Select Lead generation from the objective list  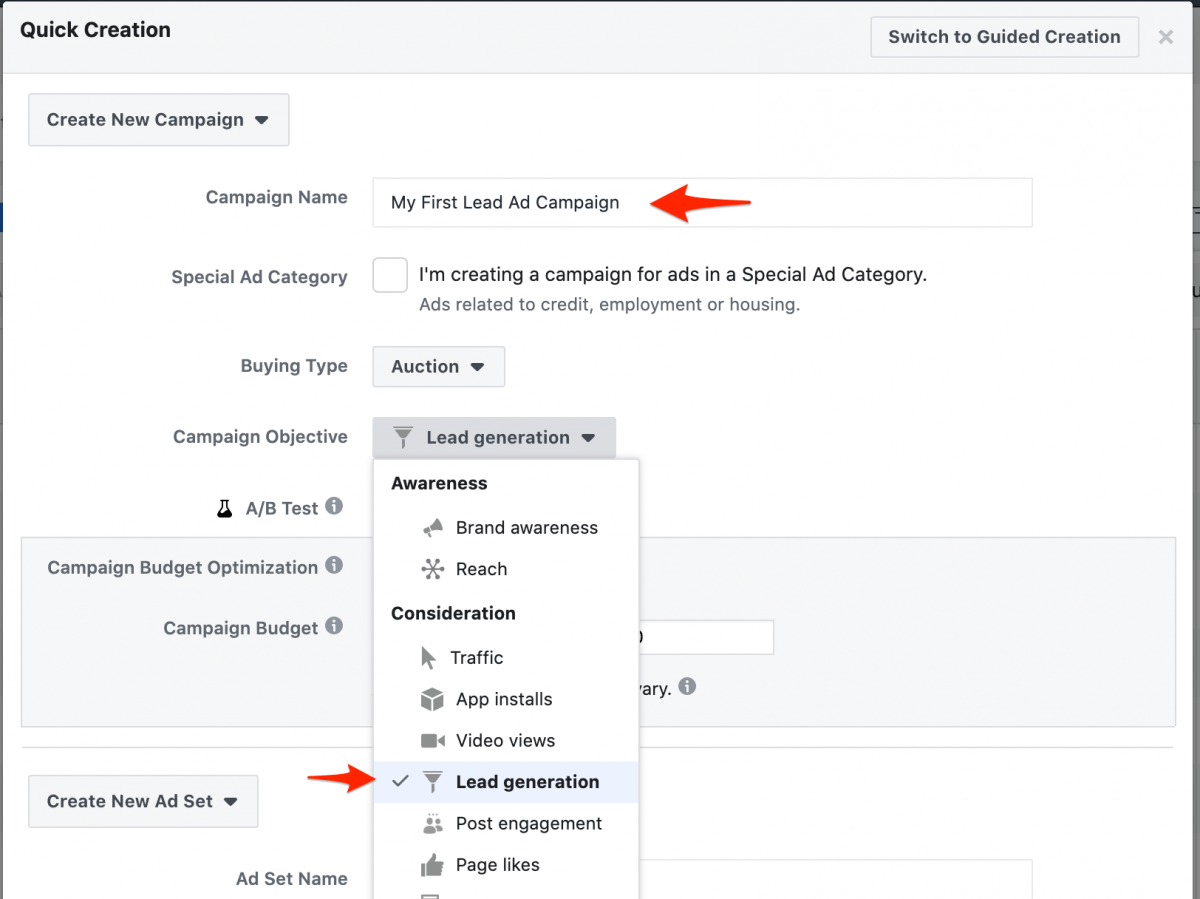point(528,782)
